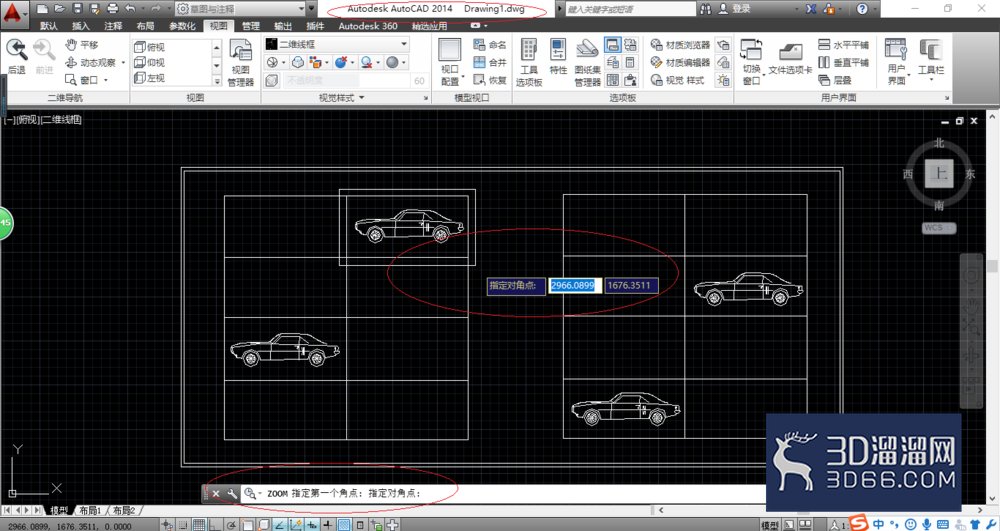Open 工具选项板 tool palettes

(529, 62)
